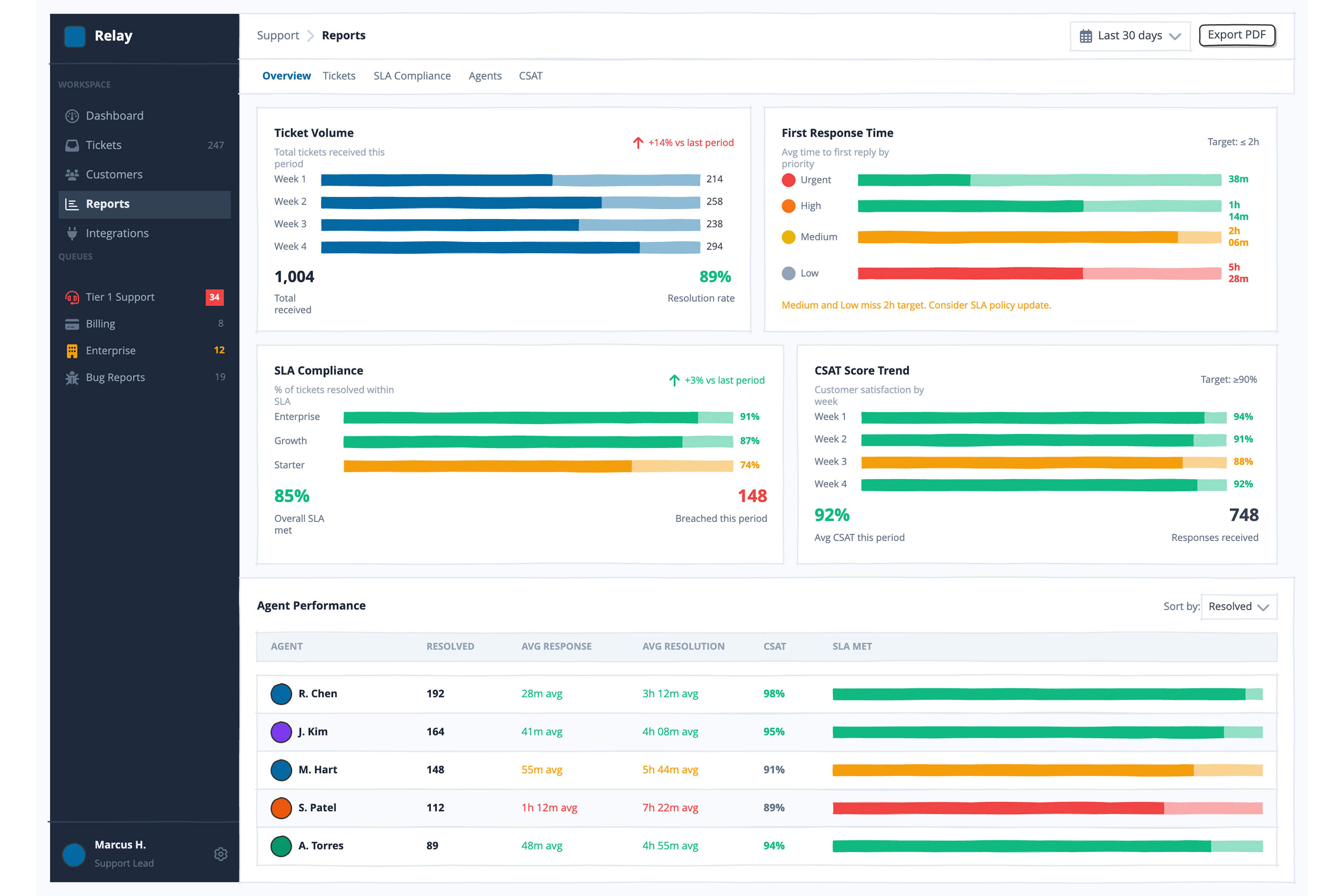This screenshot has width=1344, height=896.
Task: Click the red Urgent priority dot
Action: (x=788, y=180)
